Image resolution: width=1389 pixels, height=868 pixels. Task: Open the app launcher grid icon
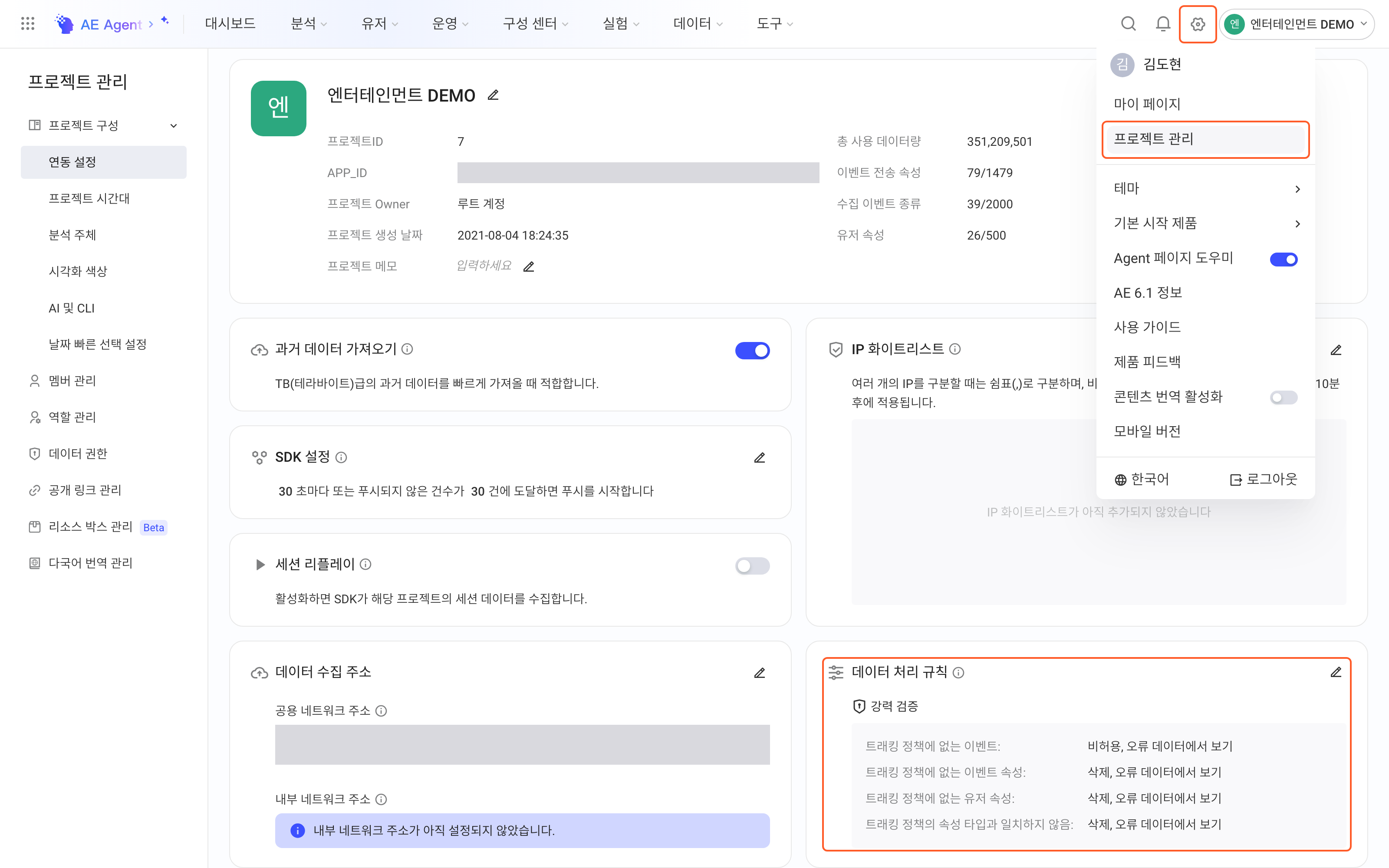tap(27, 23)
